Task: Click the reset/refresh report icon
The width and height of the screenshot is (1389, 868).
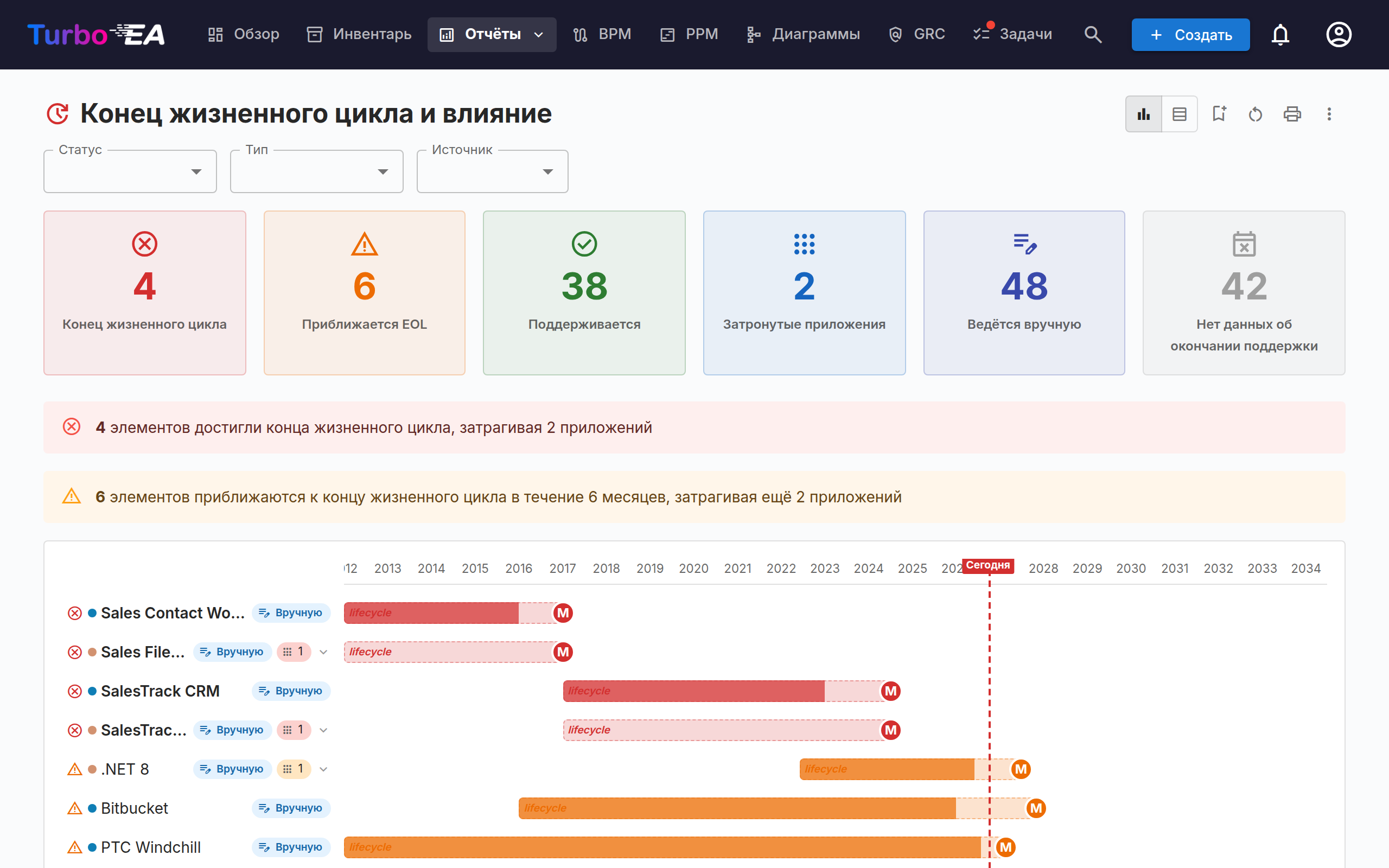Action: click(1256, 114)
